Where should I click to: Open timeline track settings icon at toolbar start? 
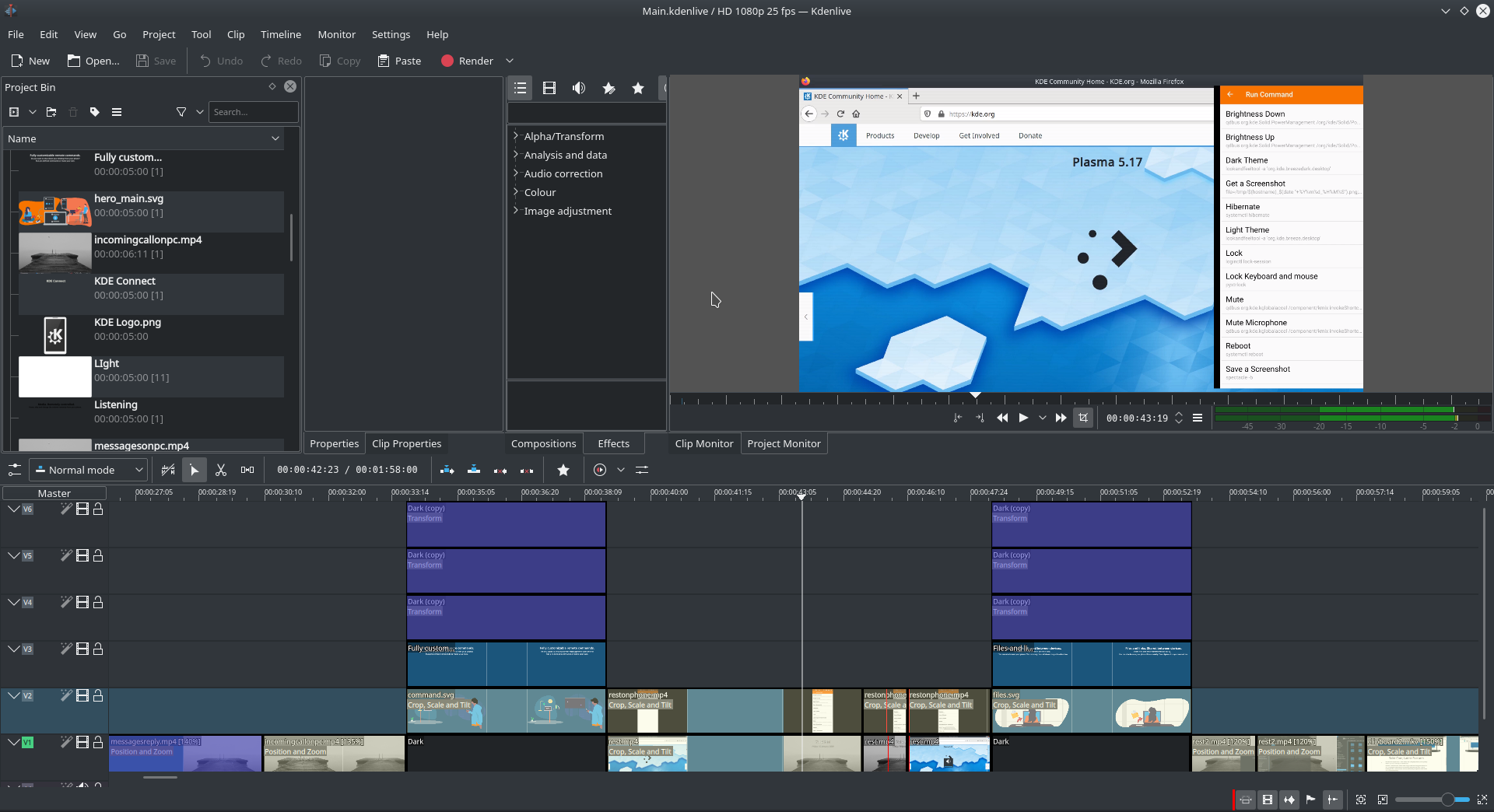coord(15,470)
